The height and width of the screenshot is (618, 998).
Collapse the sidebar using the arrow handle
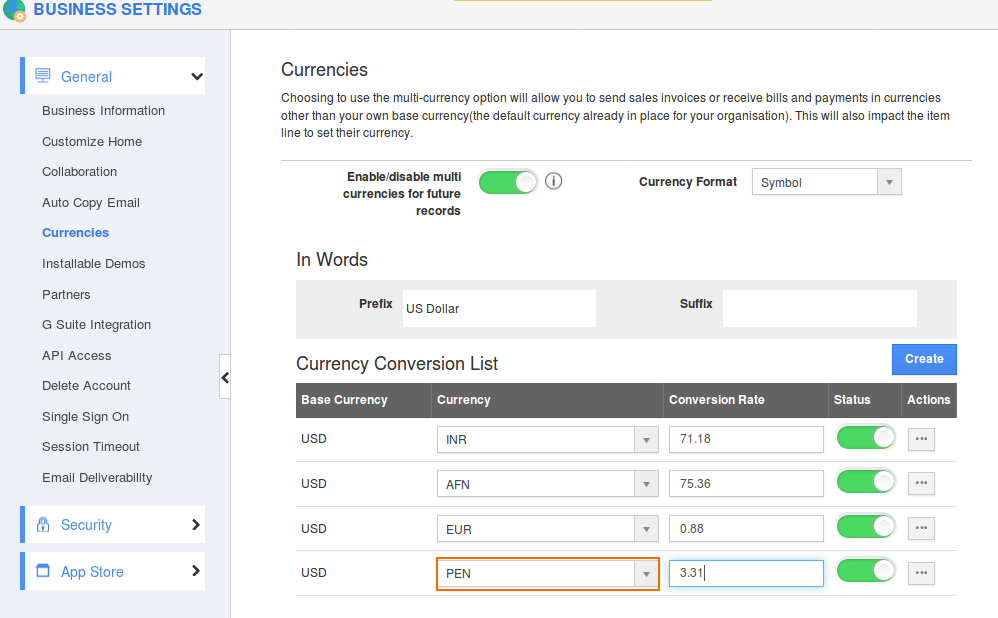click(x=225, y=377)
